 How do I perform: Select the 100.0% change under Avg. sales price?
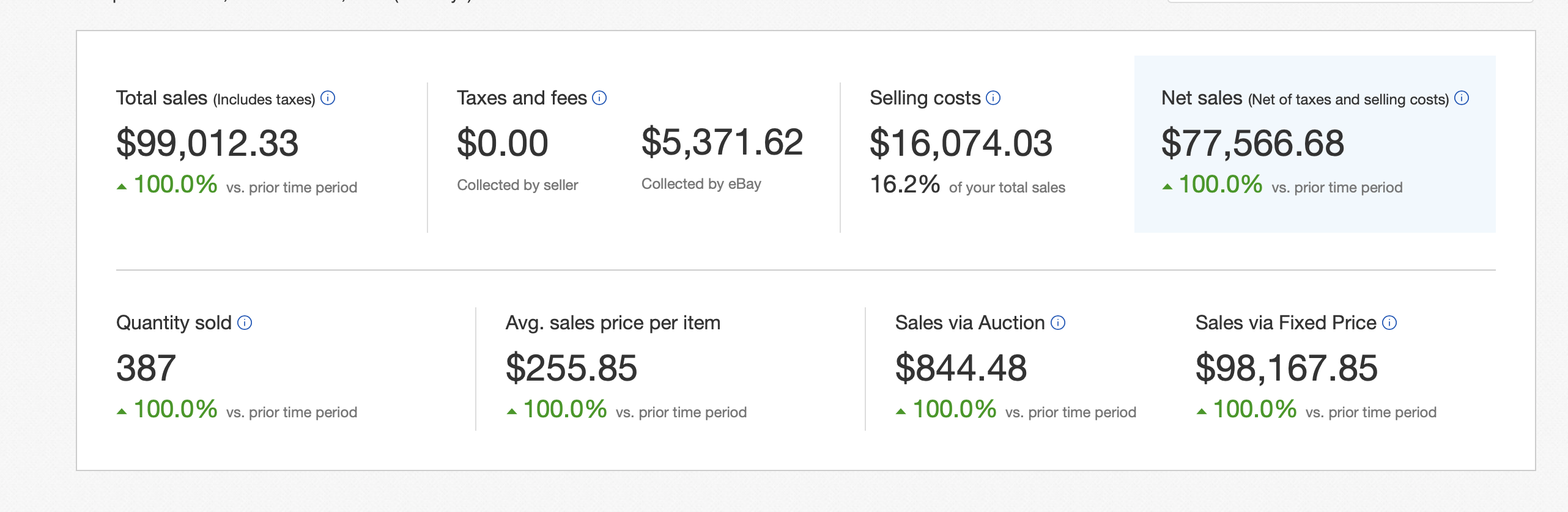pyautogui.click(x=565, y=409)
